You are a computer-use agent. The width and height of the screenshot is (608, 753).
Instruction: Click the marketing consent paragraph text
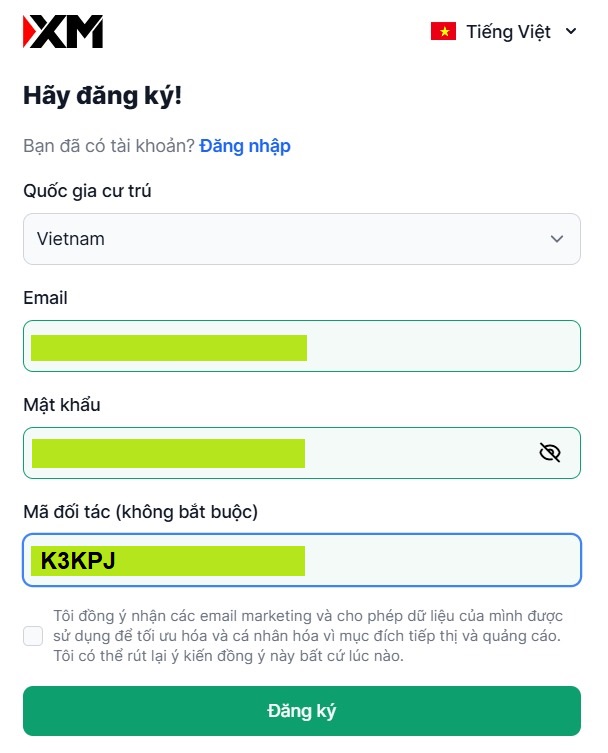(308, 635)
